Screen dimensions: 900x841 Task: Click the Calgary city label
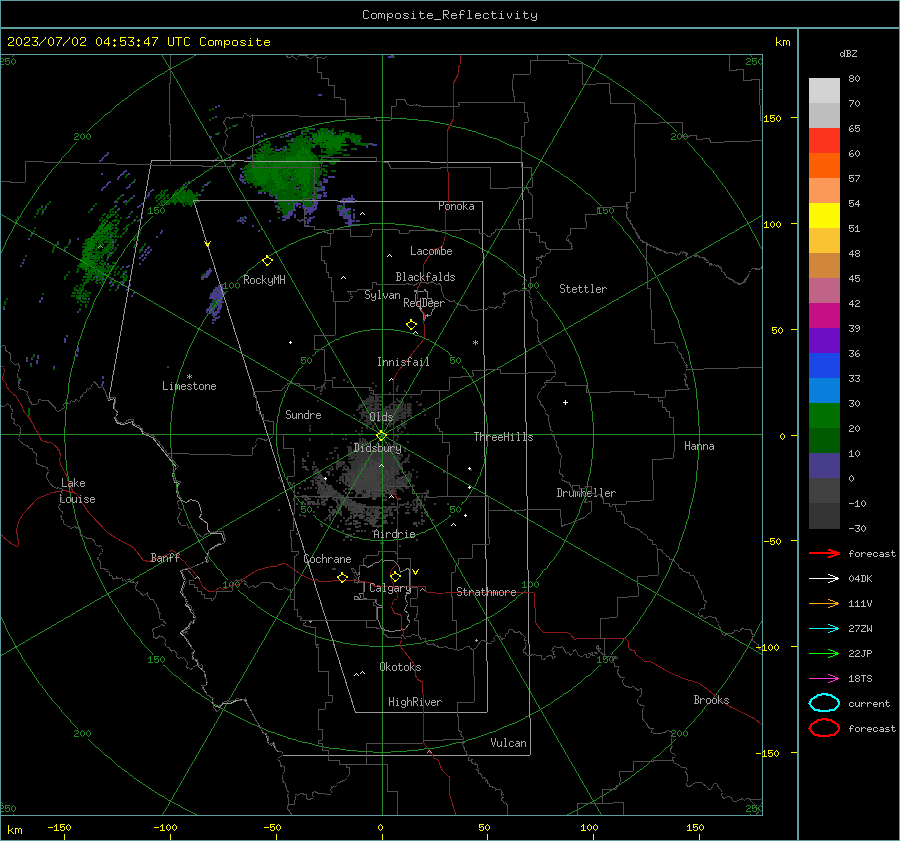point(390,588)
